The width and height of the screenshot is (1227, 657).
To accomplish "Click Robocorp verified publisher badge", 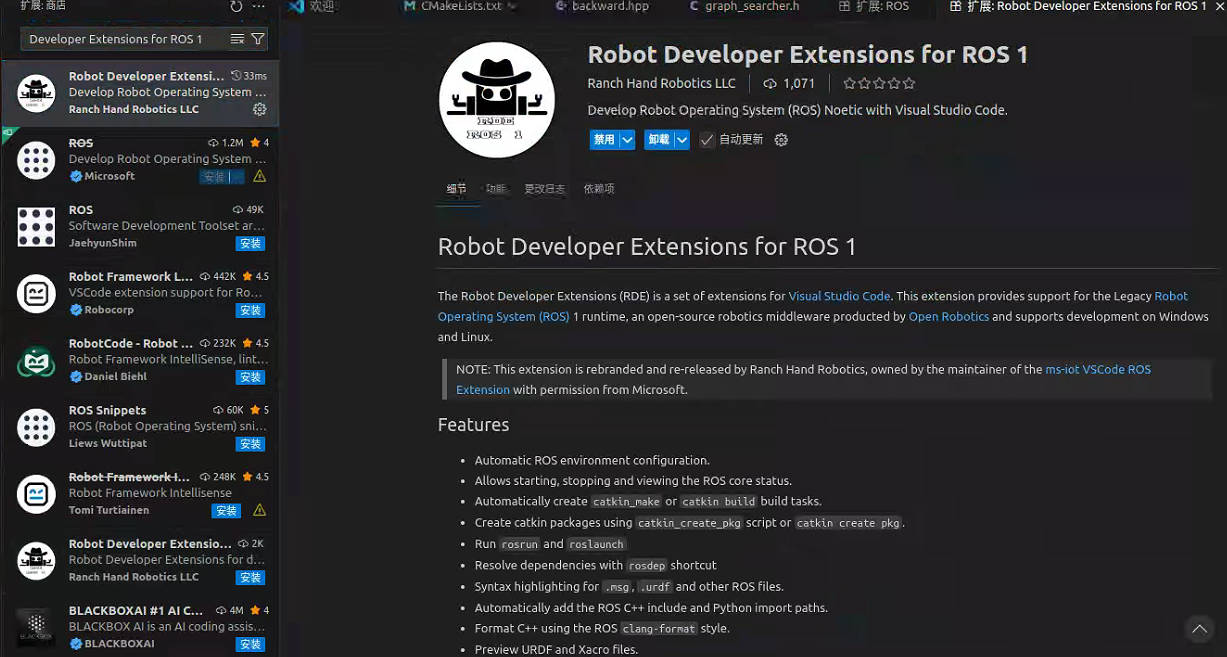I will coord(75,310).
